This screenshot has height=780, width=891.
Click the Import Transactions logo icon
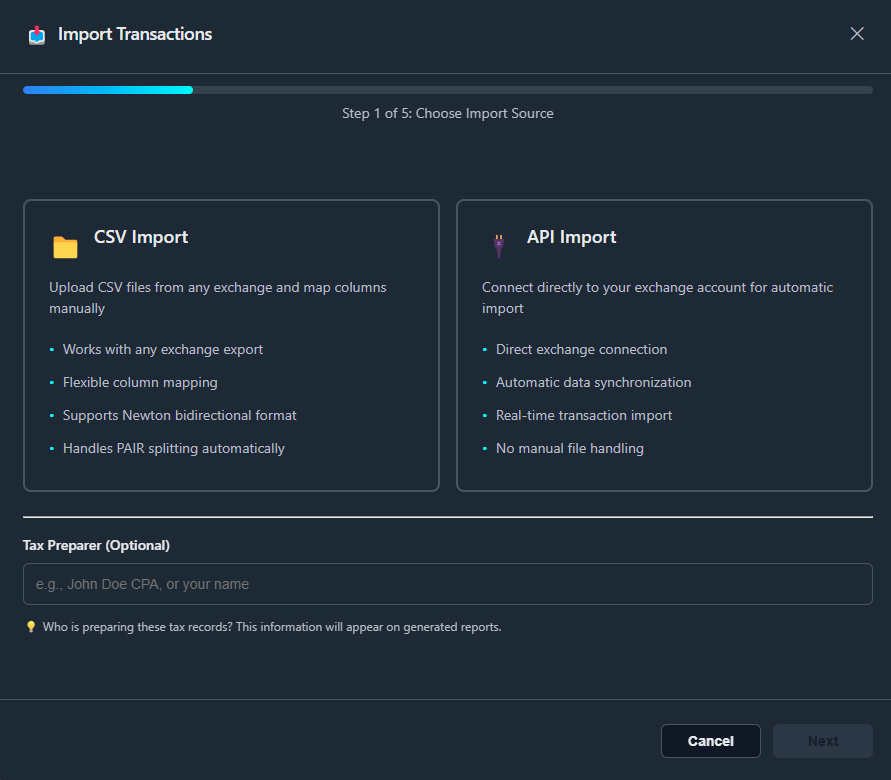tap(36, 33)
